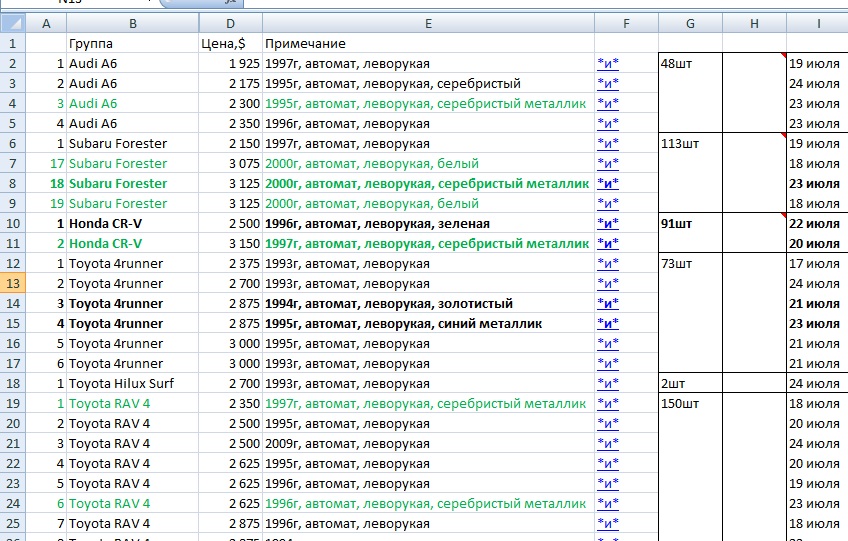Select column A header

point(46,23)
